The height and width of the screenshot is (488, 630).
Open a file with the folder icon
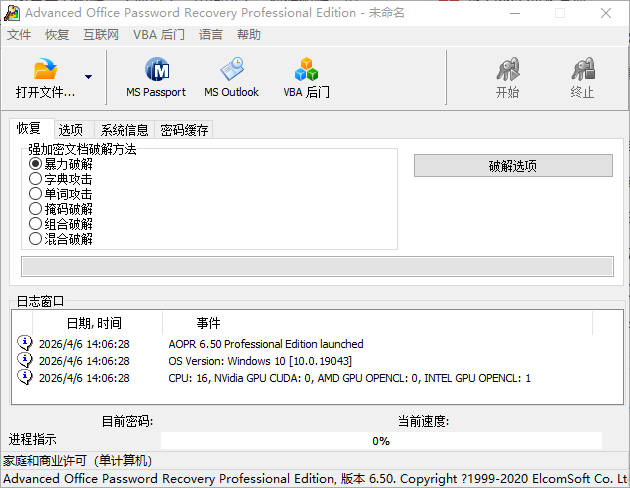(x=45, y=69)
